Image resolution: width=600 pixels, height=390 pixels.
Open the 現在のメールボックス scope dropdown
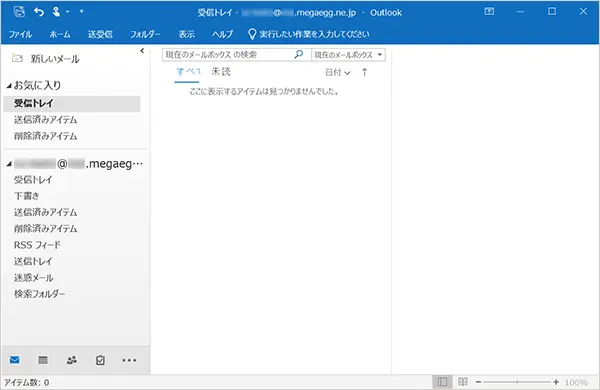click(x=348, y=55)
